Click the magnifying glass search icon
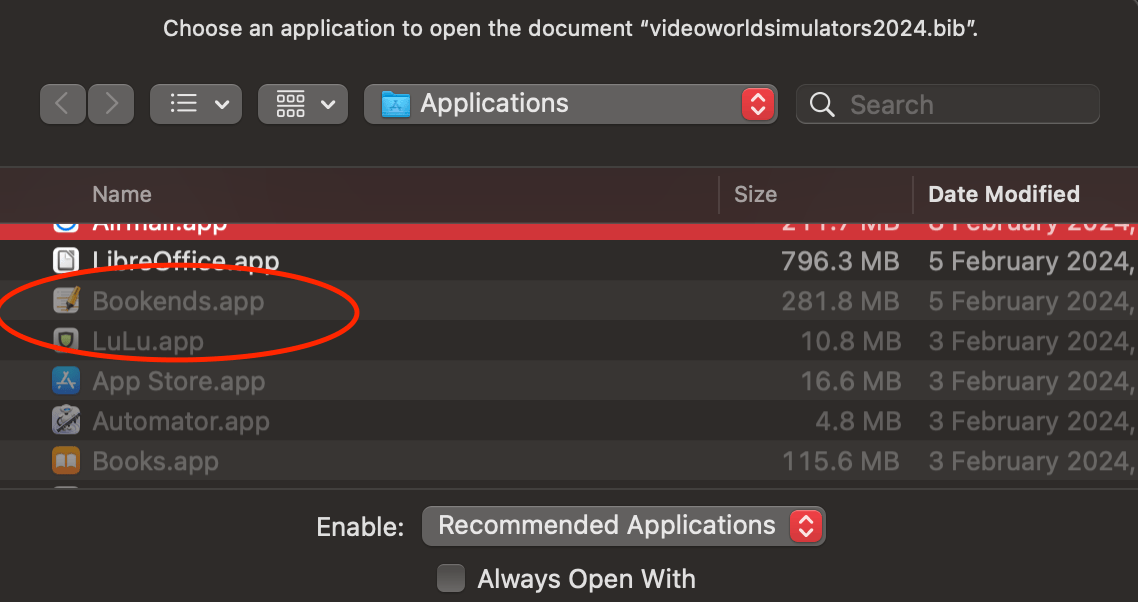The image size is (1138, 602). [x=822, y=105]
